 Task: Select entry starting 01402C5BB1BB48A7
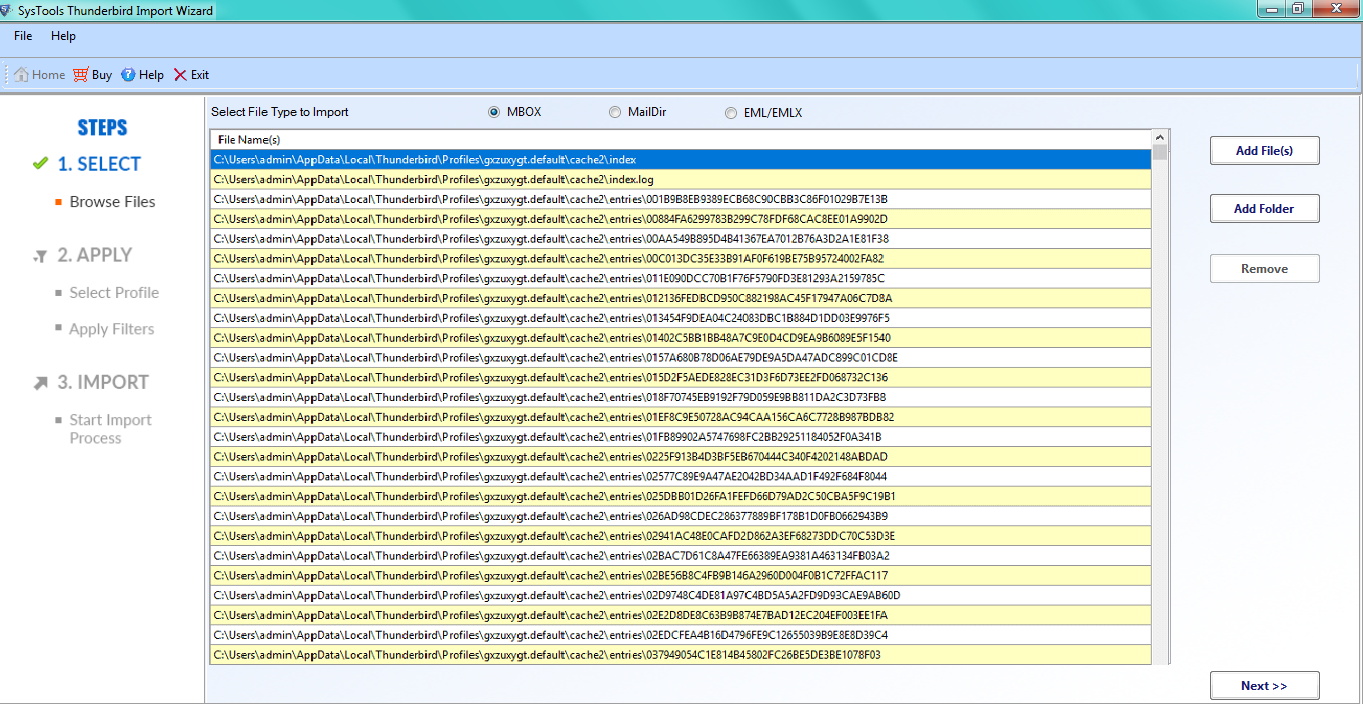pyautogui.click(x=680, y=337)
